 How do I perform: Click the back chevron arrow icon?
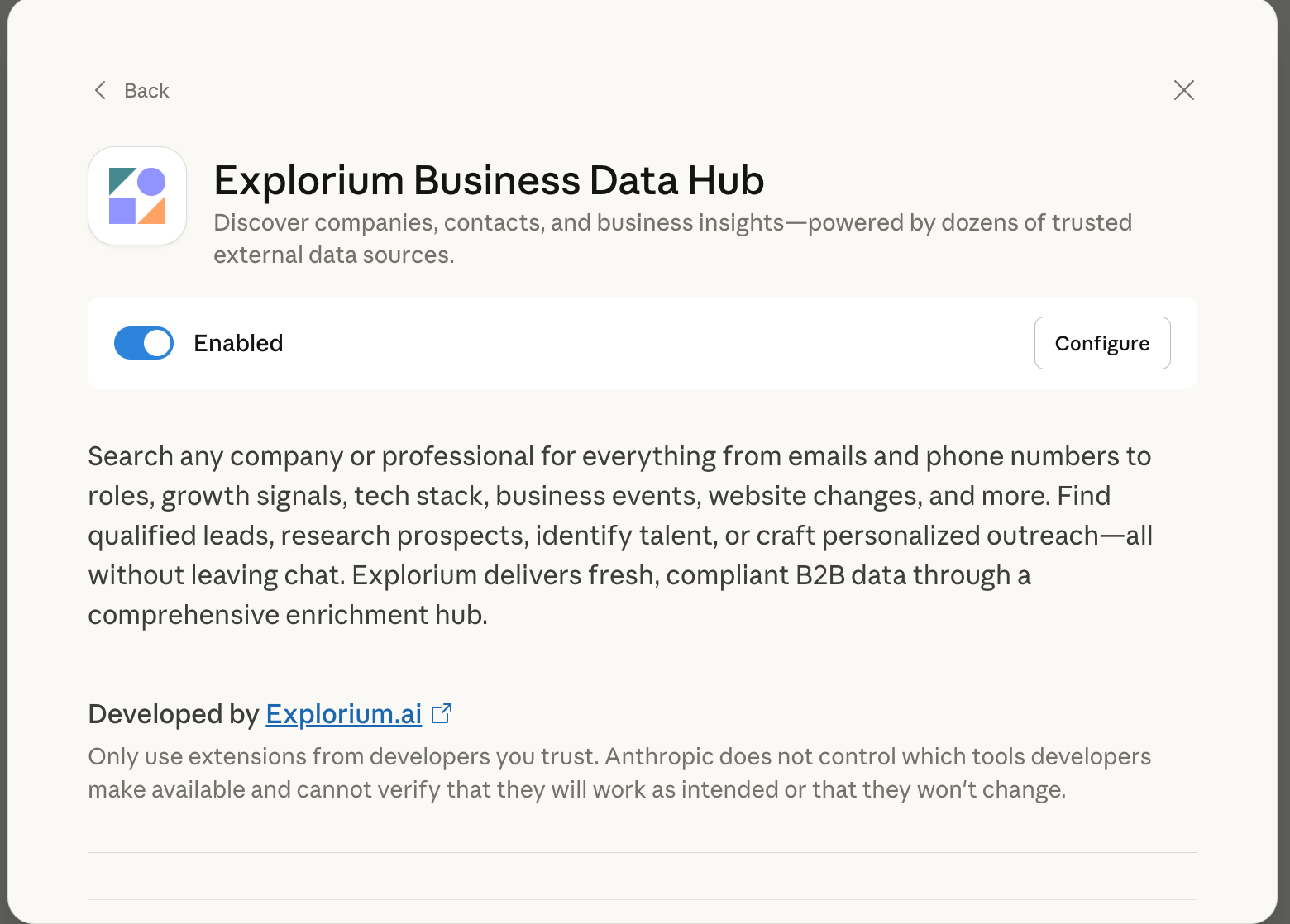pyautogui.click(x=100, y=90)
